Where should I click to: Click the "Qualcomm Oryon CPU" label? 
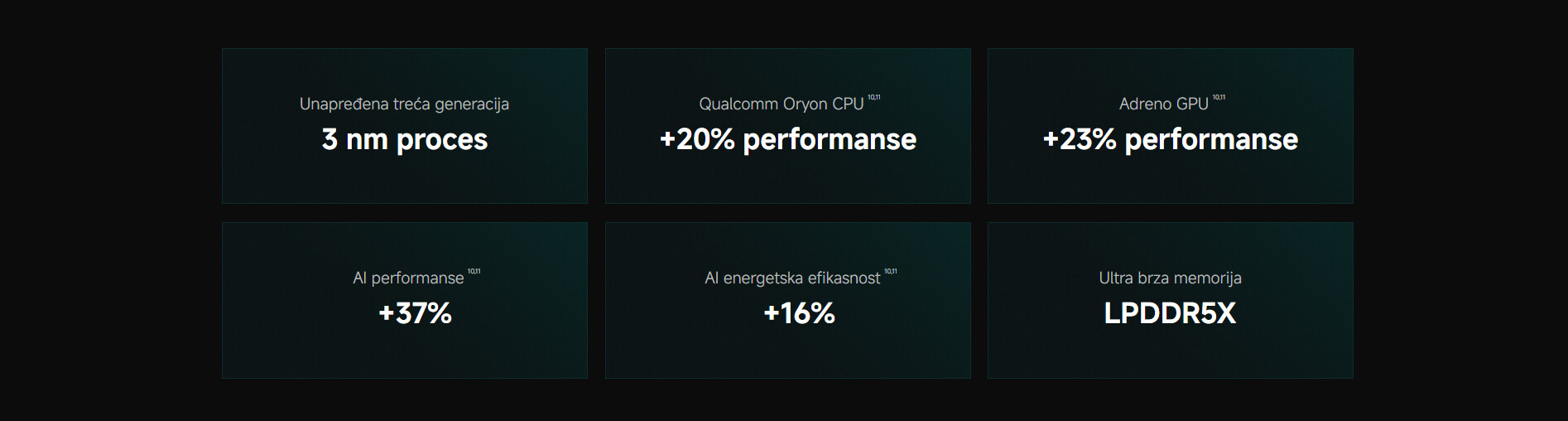pyautogui.click(x=781, y=104)
